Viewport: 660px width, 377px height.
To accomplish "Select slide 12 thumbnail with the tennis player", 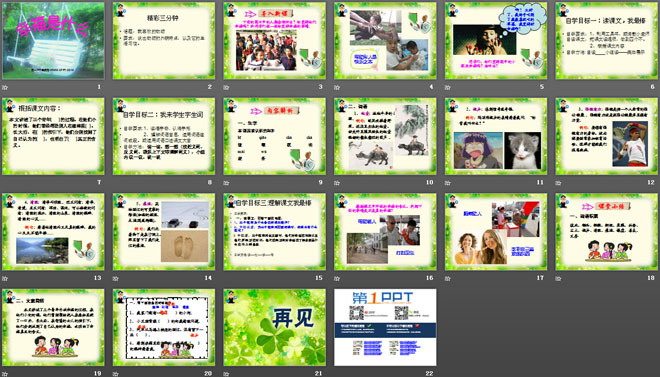I will (x=607, y=136).
